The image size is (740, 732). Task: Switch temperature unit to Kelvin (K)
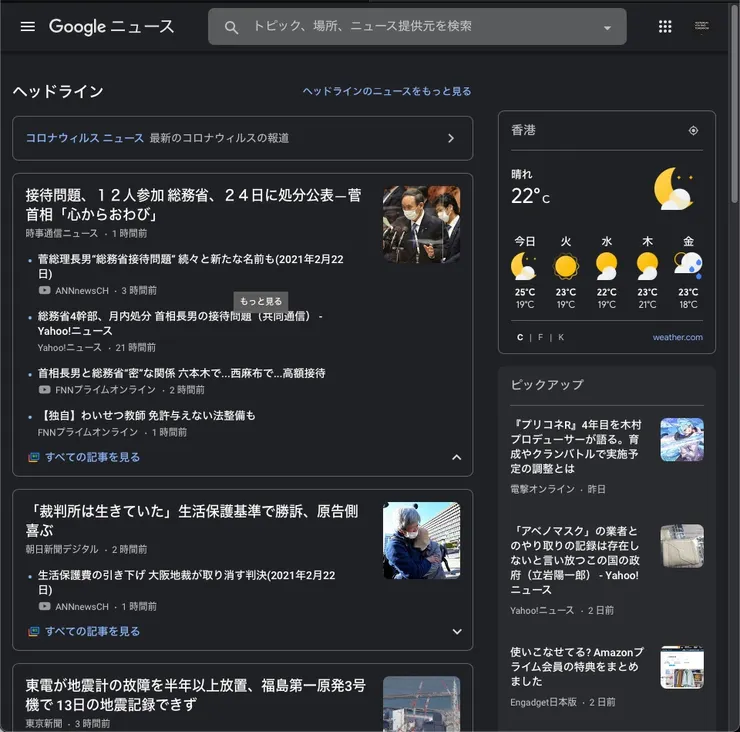point(561,337)
